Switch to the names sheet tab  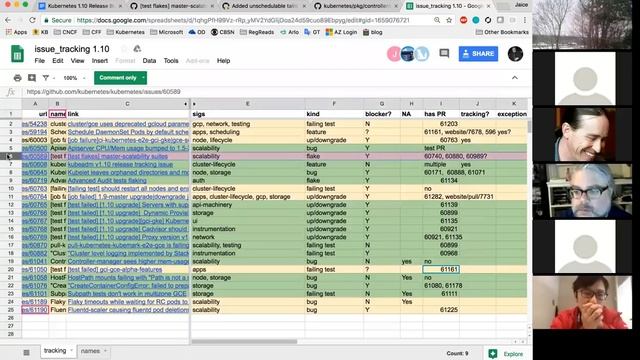pos(90,351)
